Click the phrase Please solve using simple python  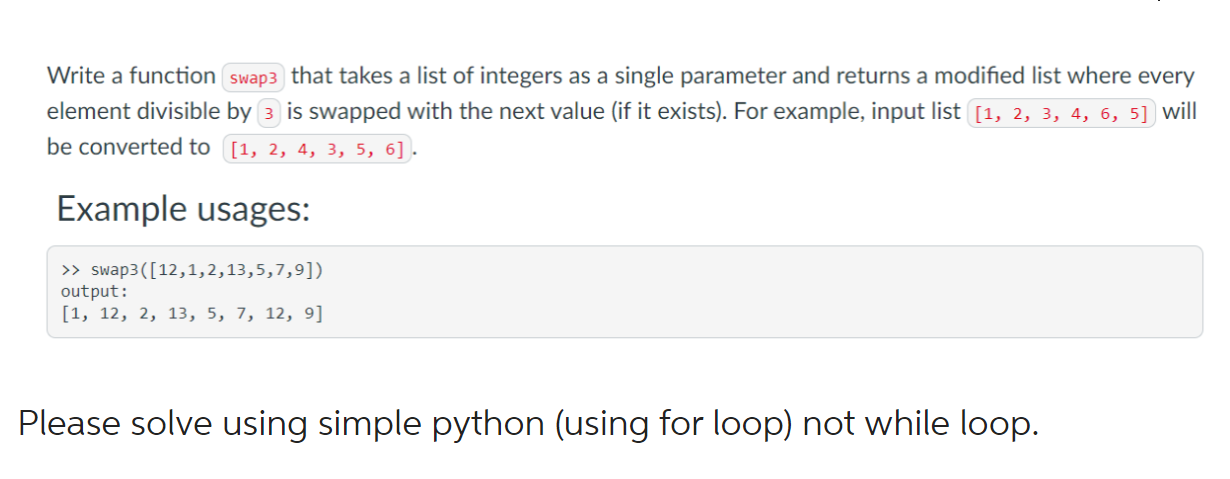click(283, 424)
